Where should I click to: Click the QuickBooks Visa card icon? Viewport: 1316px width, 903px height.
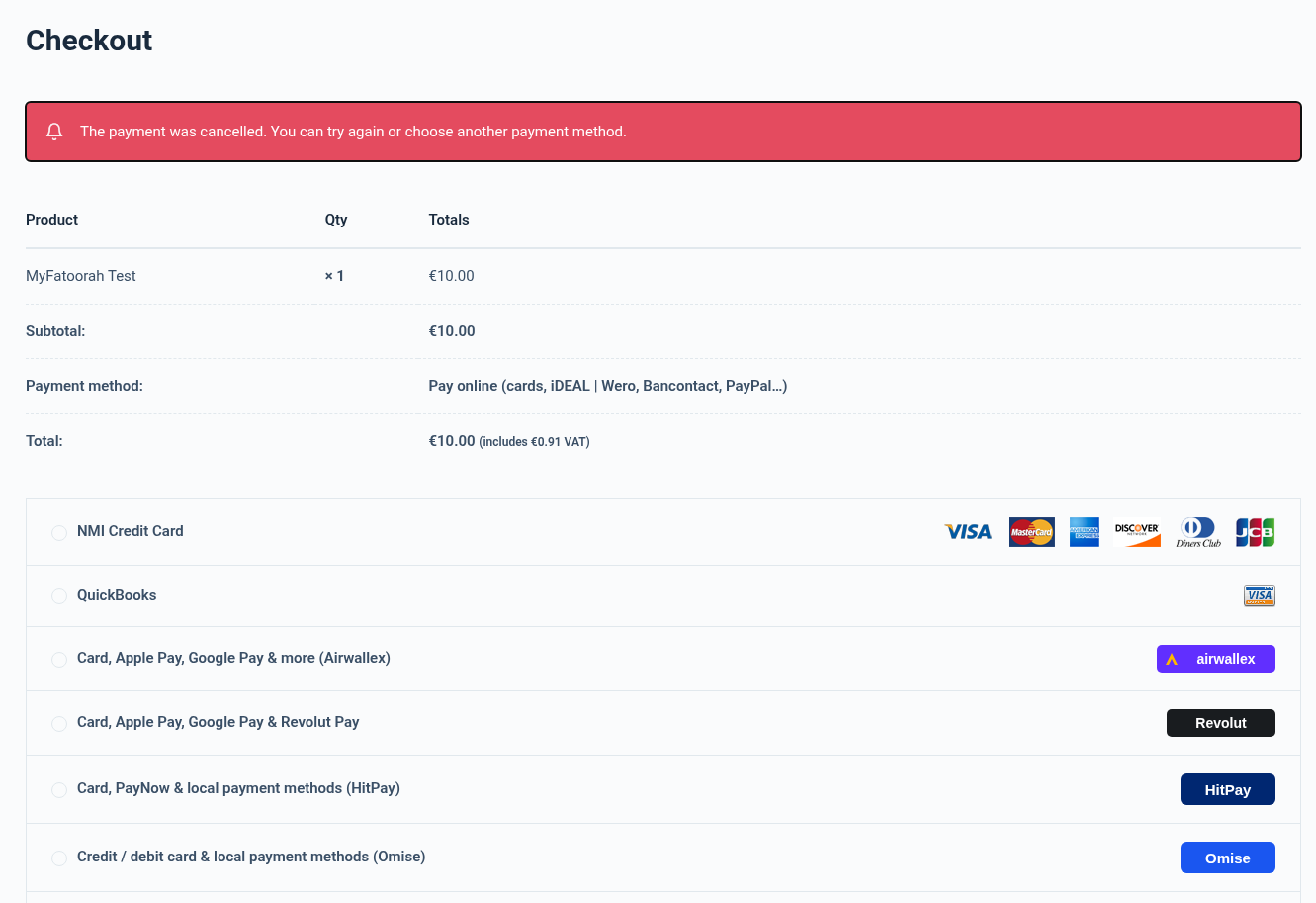coord(1260,595)
